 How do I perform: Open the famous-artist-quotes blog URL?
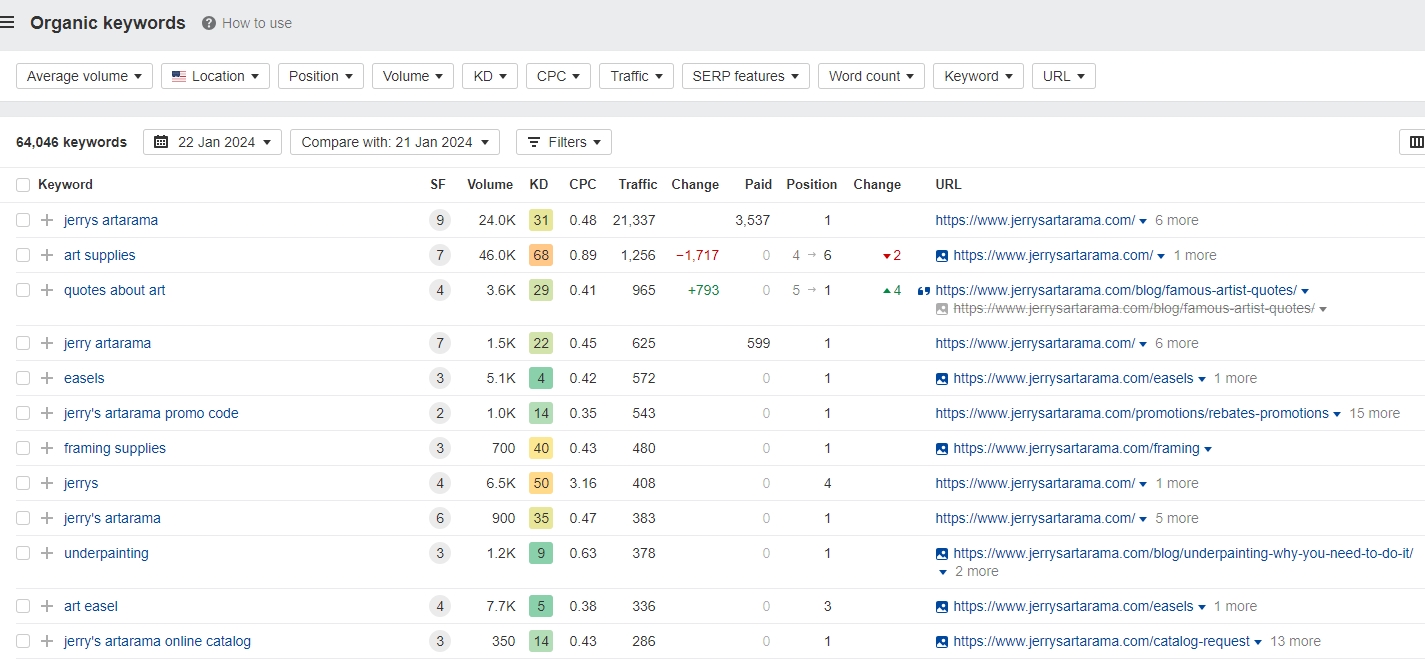(x=1116, y=290)
